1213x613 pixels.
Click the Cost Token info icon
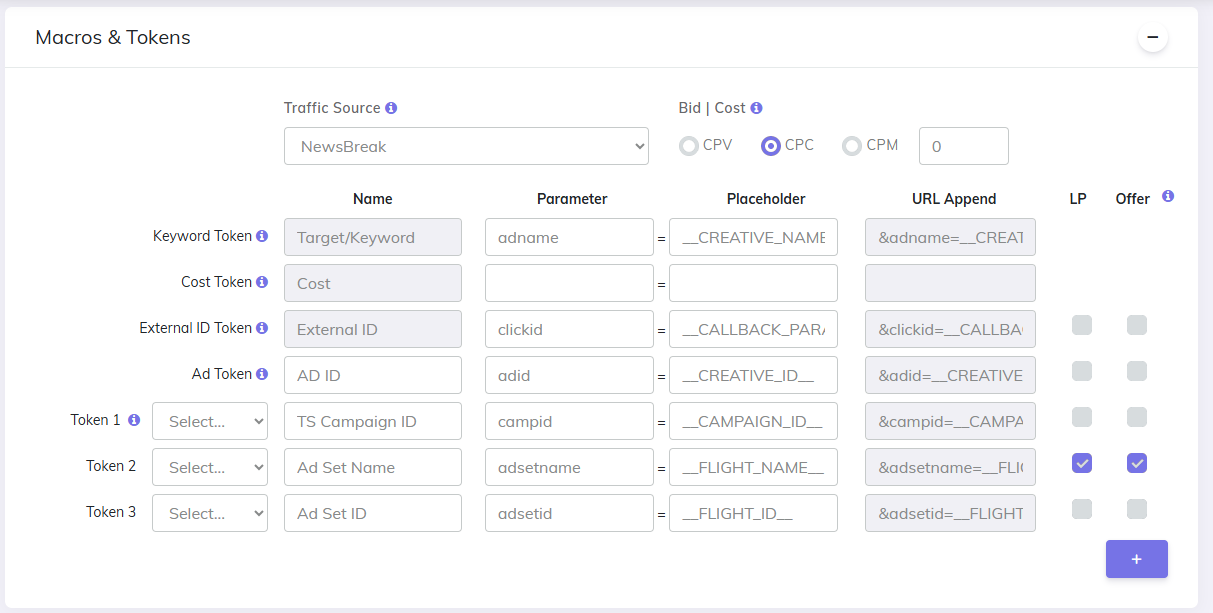click(262, 281)
